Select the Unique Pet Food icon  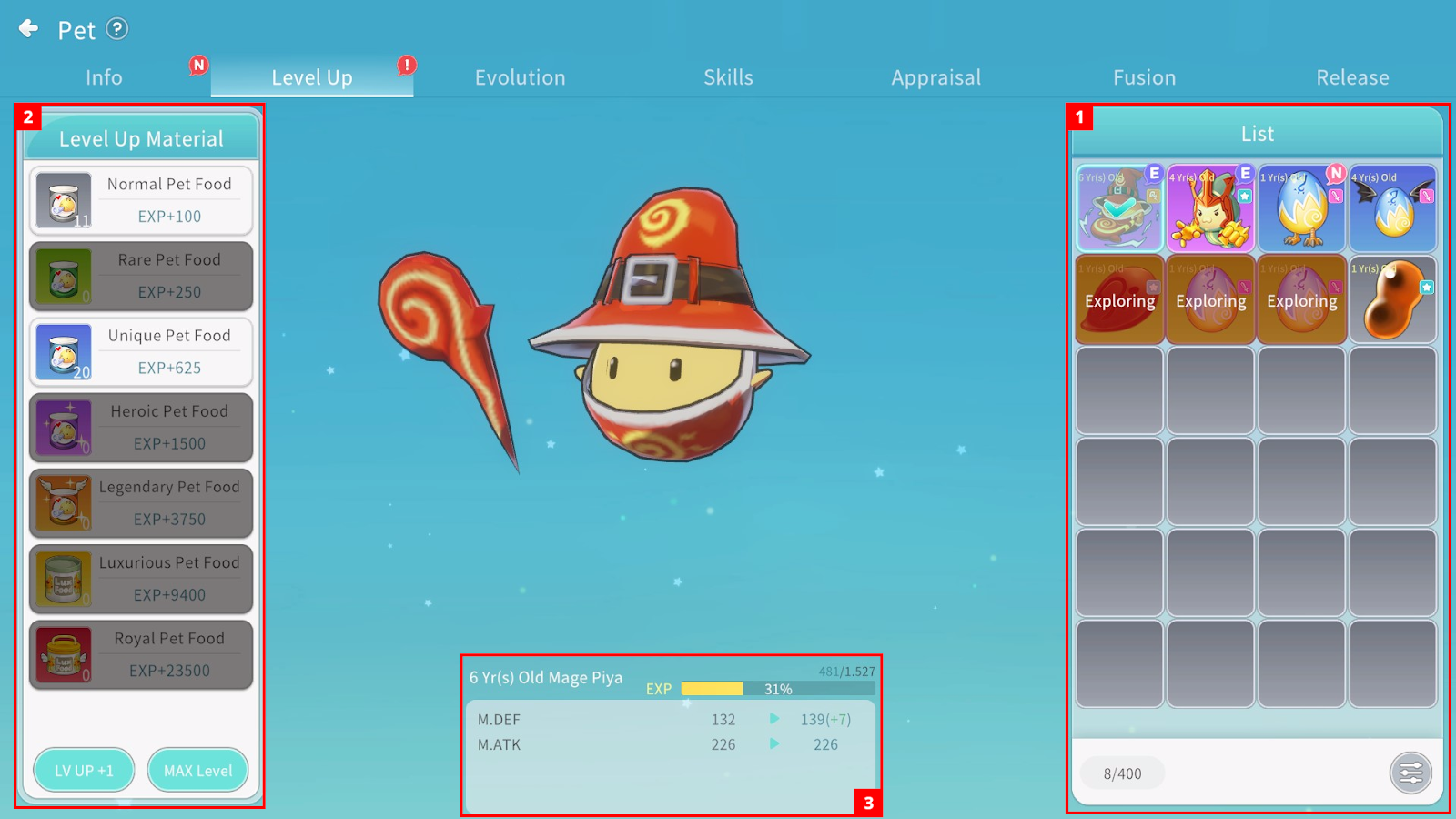[x=64, y=352]
